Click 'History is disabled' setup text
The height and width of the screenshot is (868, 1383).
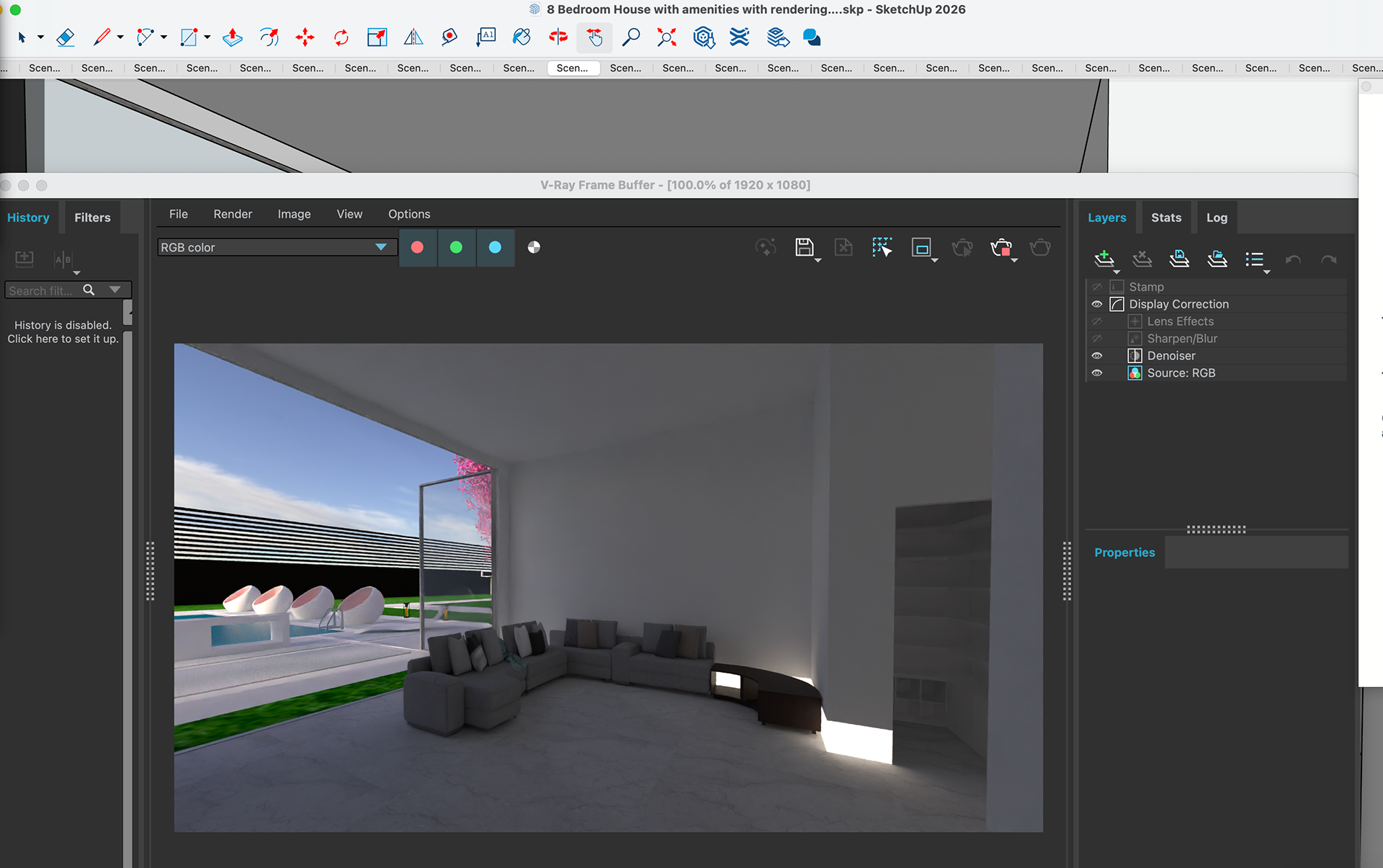coord(63,332)
